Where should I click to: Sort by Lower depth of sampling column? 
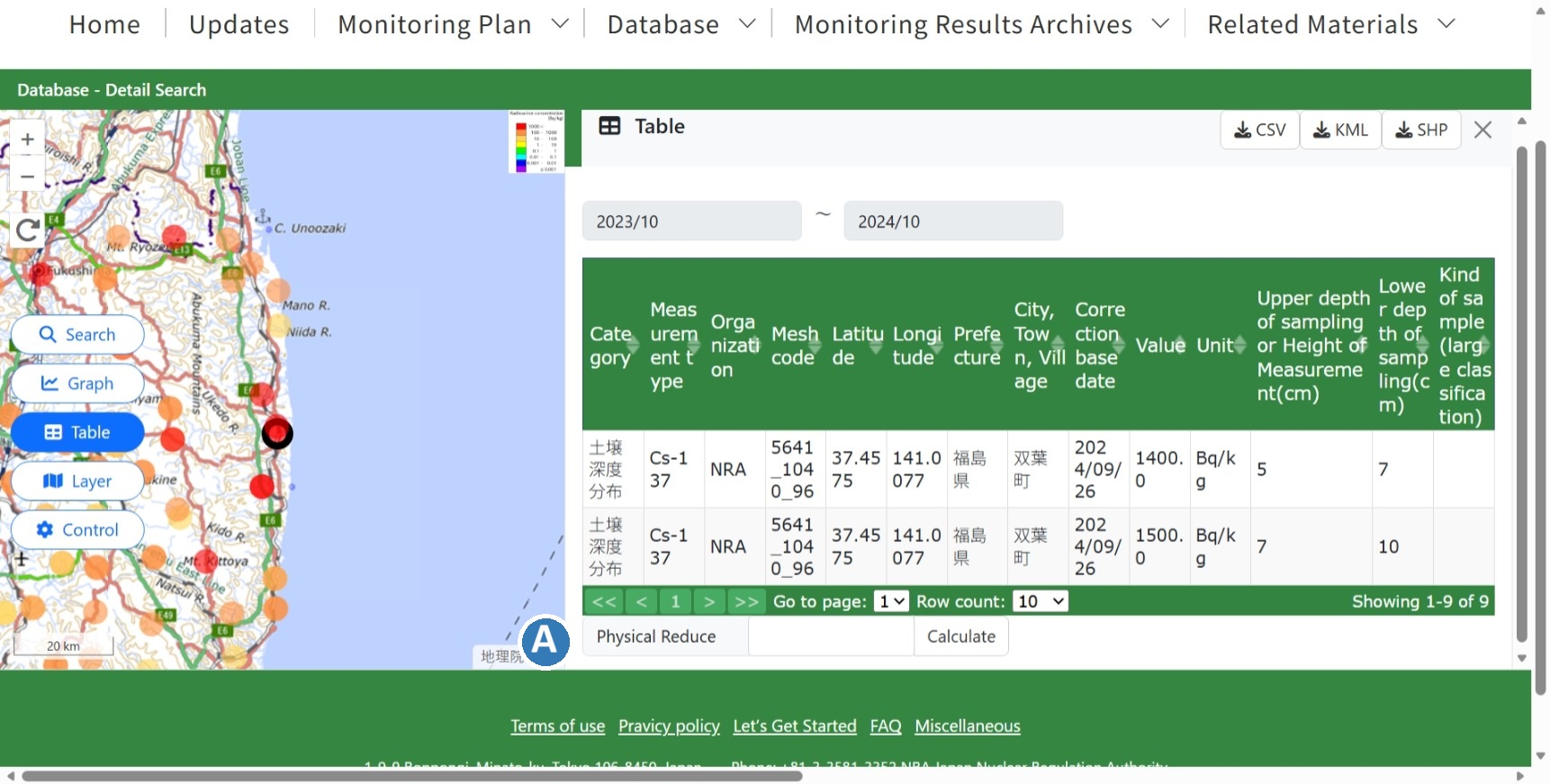point(1402,346)
